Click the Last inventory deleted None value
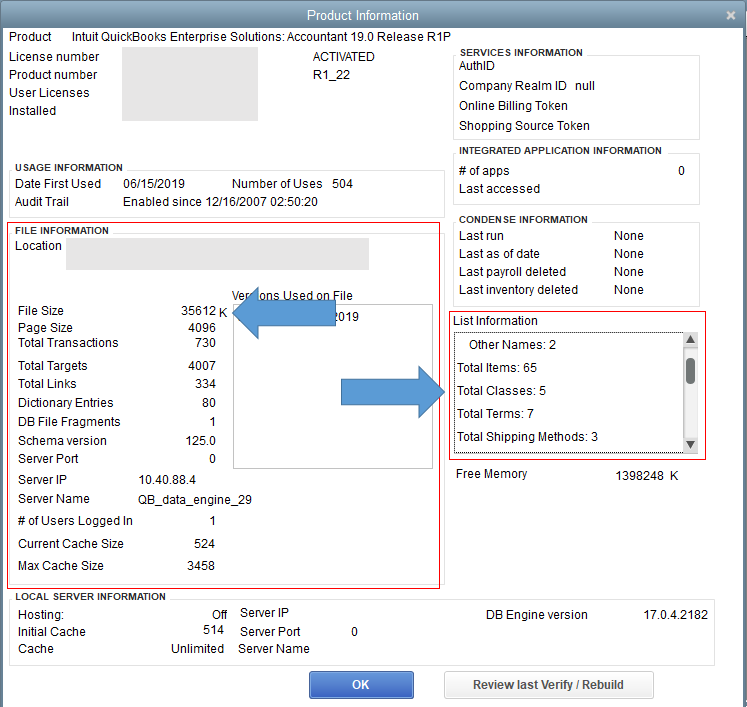The height and width of the screenshot is (707, 747). pyautogui.click(x=629, y=290)
